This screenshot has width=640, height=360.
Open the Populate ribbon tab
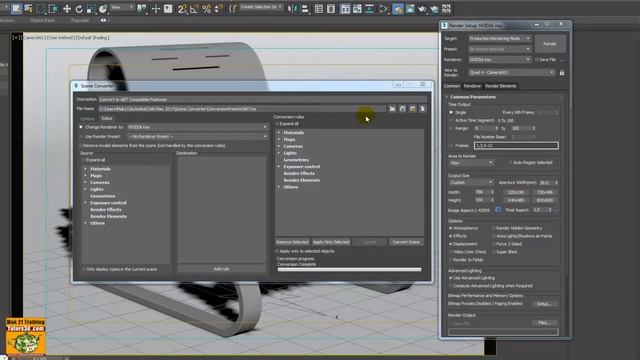(80, 20)
